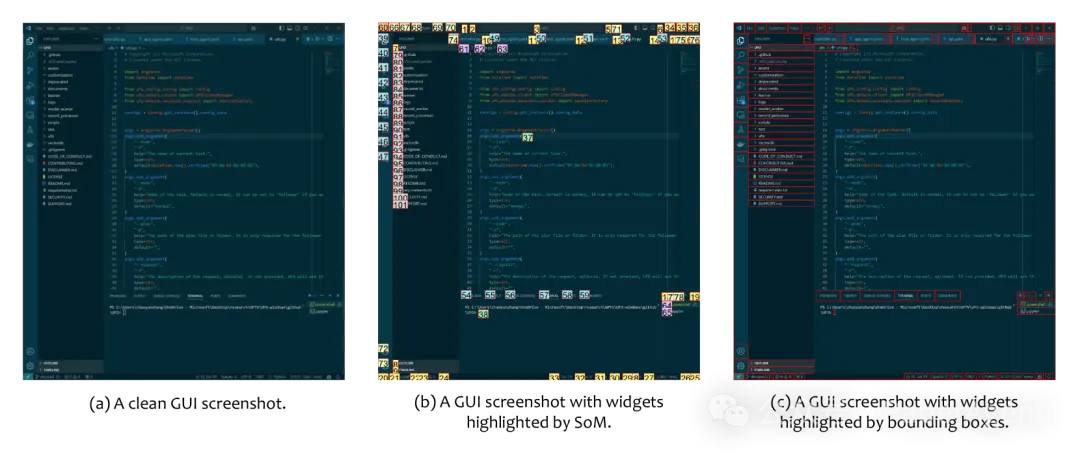This screenshot has height=455, width=1080.
Task: Open CONTRIBUTING.md in screenshot (a) explorer
Action: 70,163
